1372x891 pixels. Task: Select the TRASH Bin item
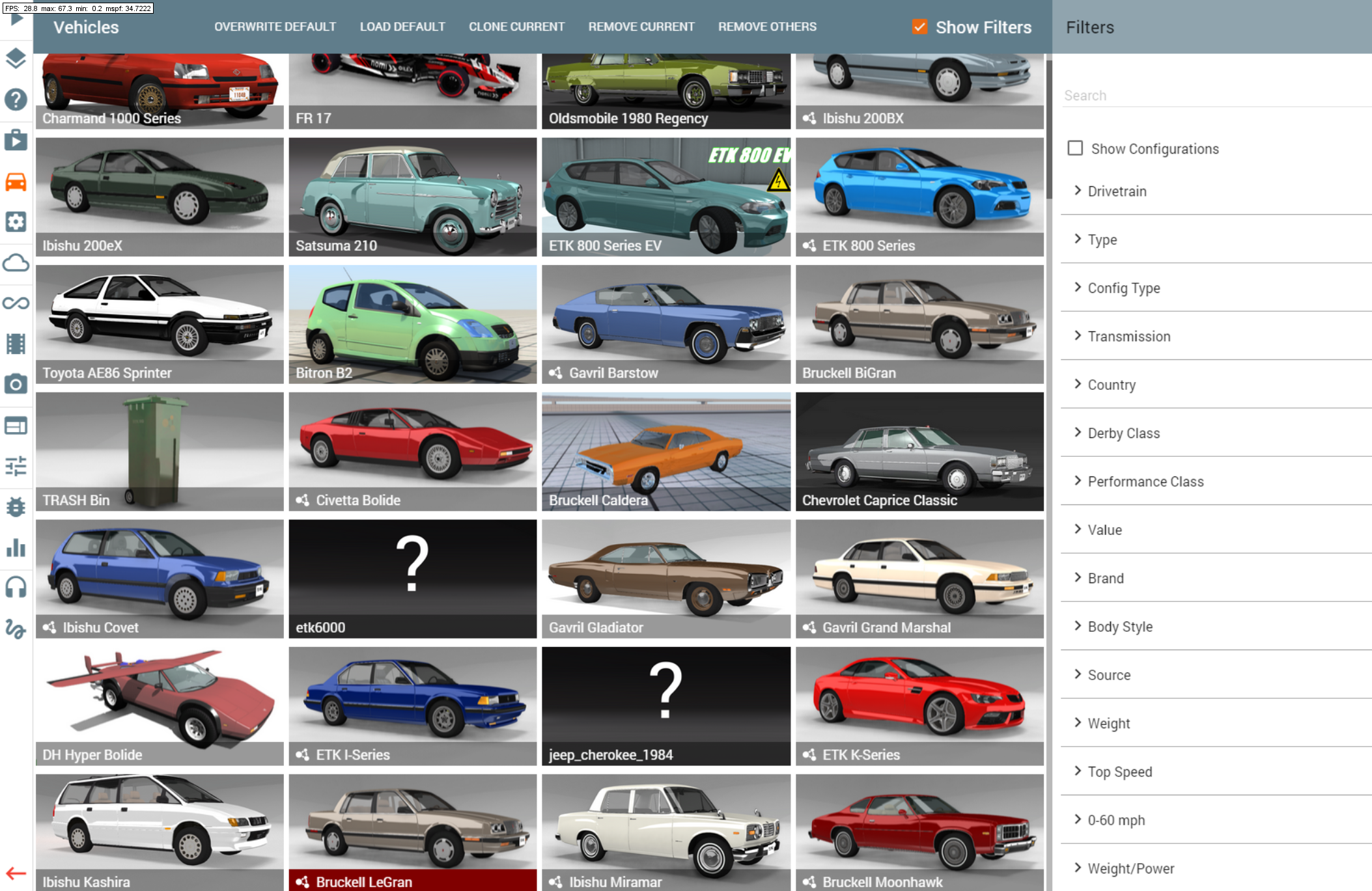(x=160, y=451)
